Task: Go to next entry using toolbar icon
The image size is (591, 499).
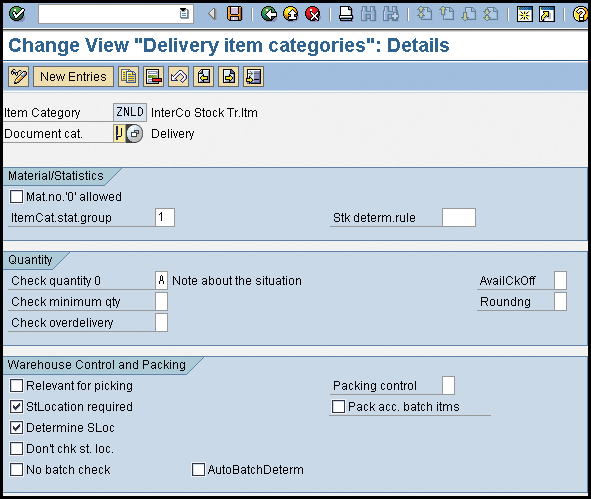Action: tap(229, 77)
